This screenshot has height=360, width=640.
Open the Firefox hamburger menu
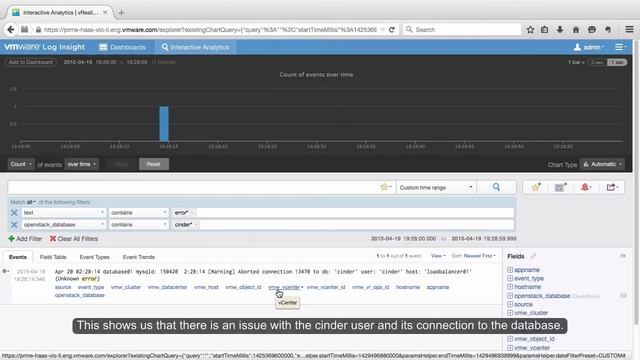(629, 29)
